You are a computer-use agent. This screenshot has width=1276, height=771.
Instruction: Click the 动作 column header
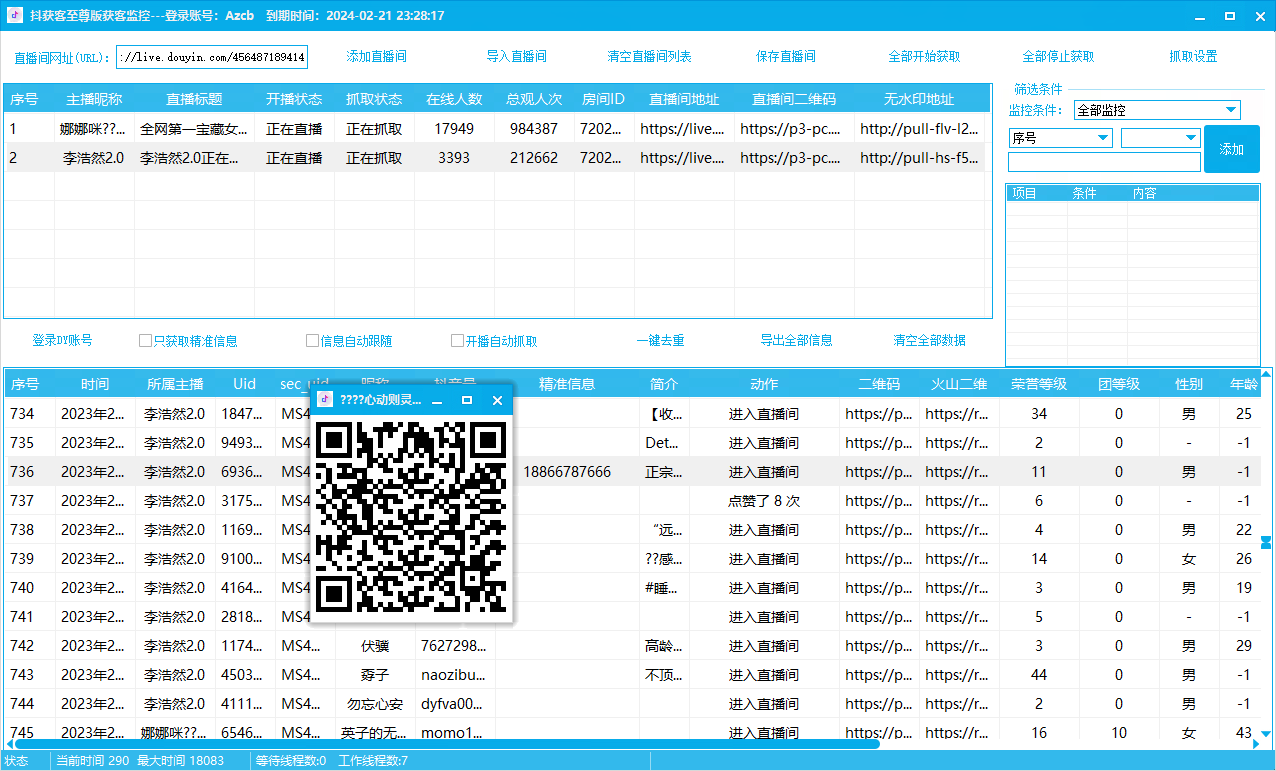tap(764, 384)
